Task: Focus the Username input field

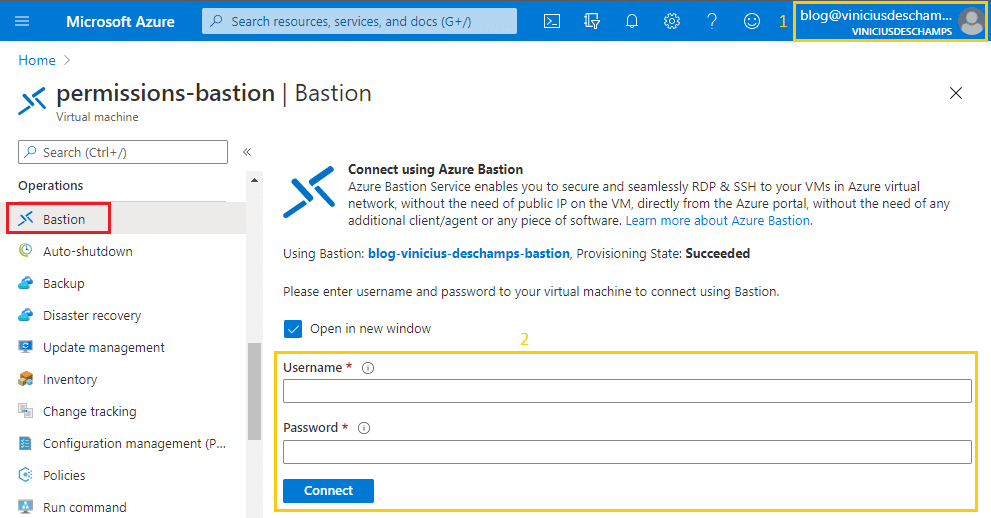Action: [627, 391]
